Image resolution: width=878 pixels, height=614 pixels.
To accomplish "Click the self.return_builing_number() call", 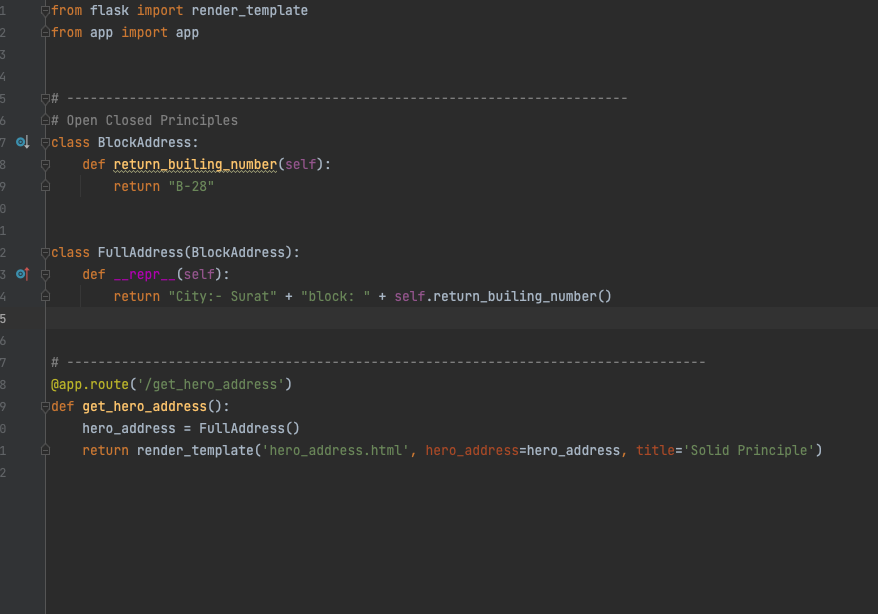I will tap(500, 296).
